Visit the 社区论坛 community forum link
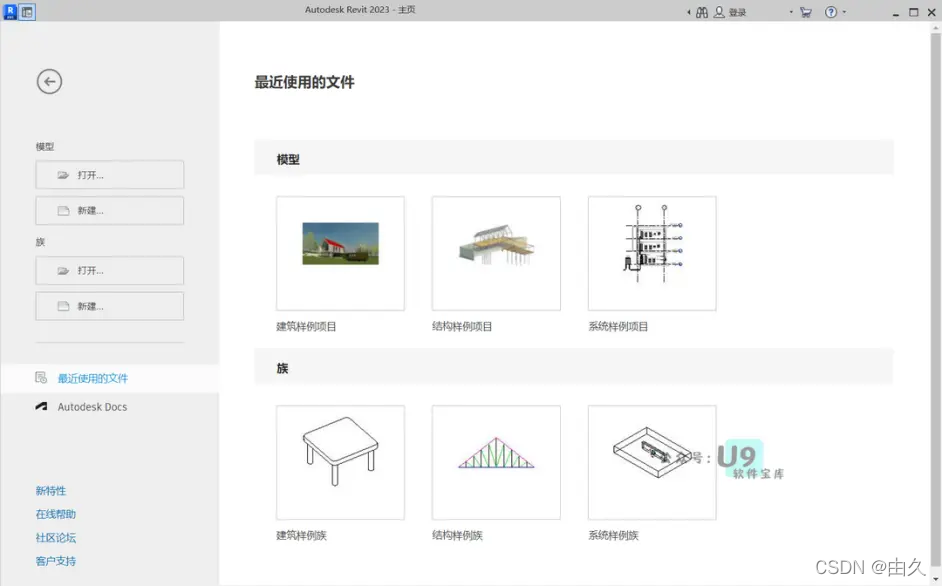The height and width of the screenshot is (586, 942). point(55,537)
